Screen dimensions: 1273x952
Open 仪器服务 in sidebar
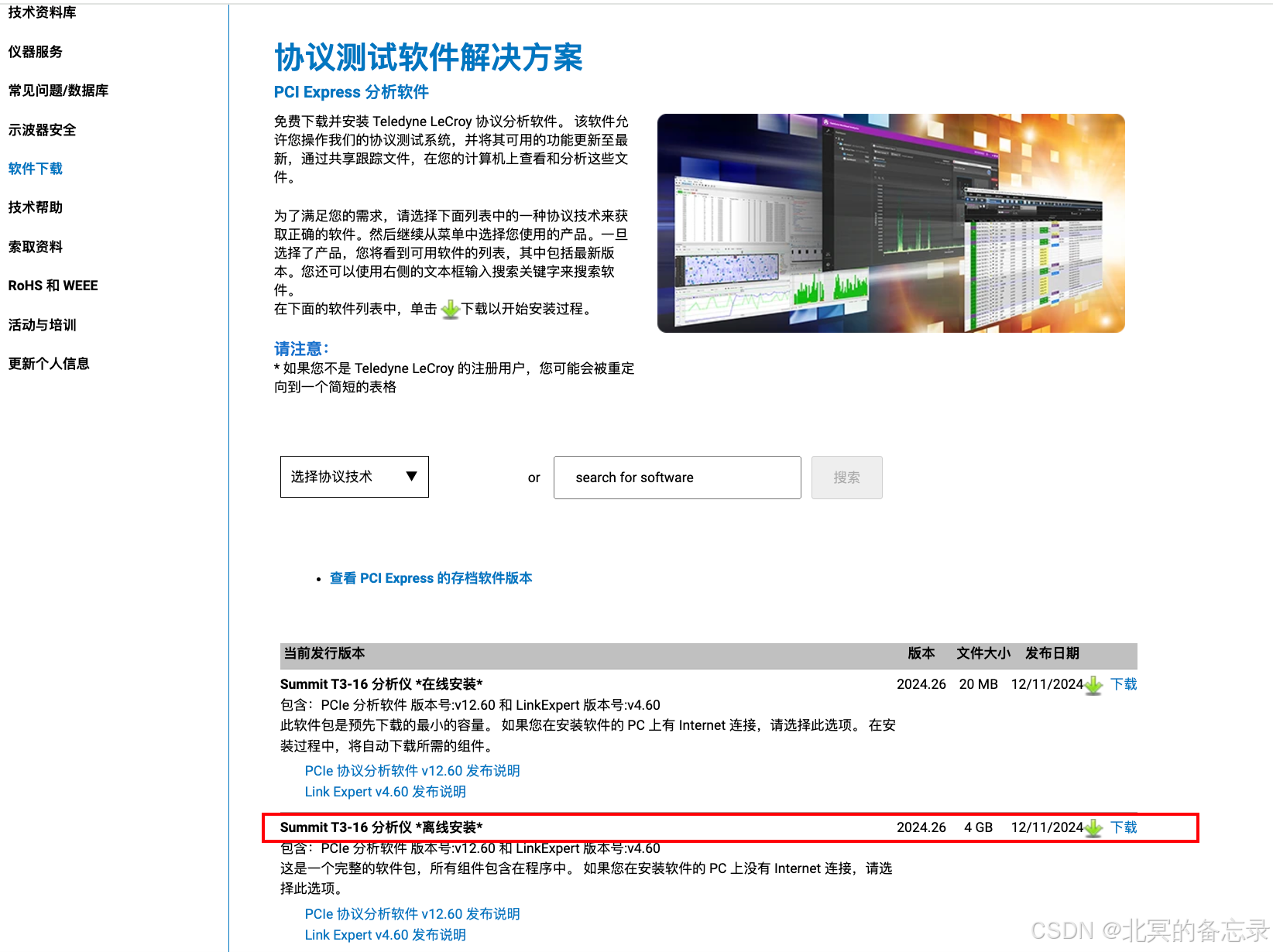click(35, 52)
